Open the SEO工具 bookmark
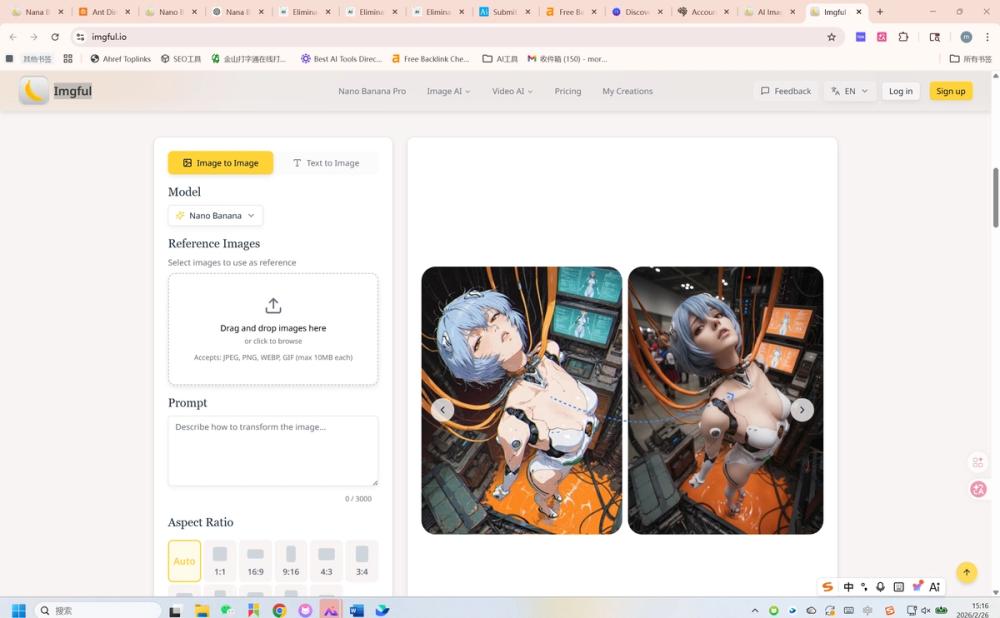1000x618 pixels. [x=180, y=59]
